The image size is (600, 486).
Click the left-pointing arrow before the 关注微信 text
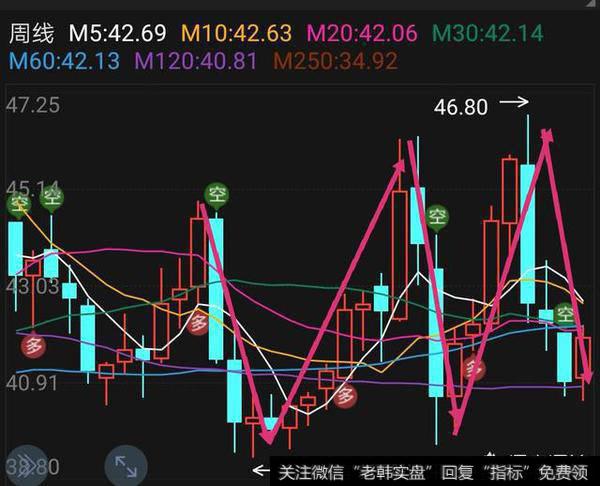pyautogui.click(x=263, y=470)
